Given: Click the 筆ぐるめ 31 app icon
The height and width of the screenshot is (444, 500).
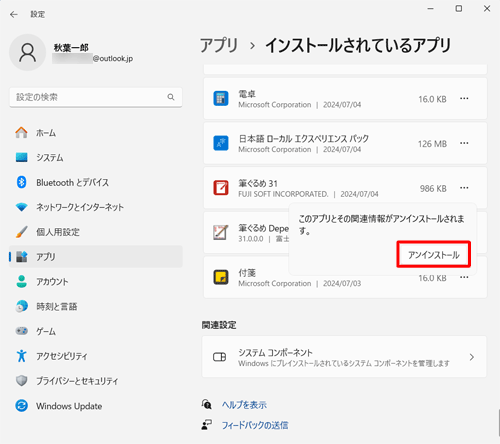Looking at the screenshot, I should tap(221, 188).
